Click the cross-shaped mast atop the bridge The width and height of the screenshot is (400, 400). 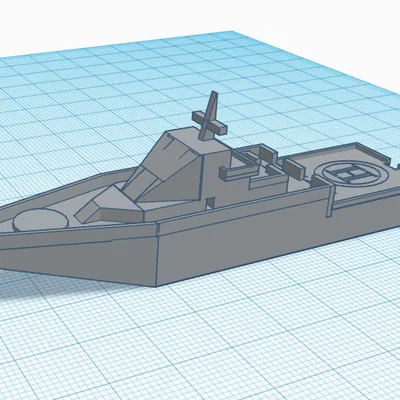tap(210, 117)
